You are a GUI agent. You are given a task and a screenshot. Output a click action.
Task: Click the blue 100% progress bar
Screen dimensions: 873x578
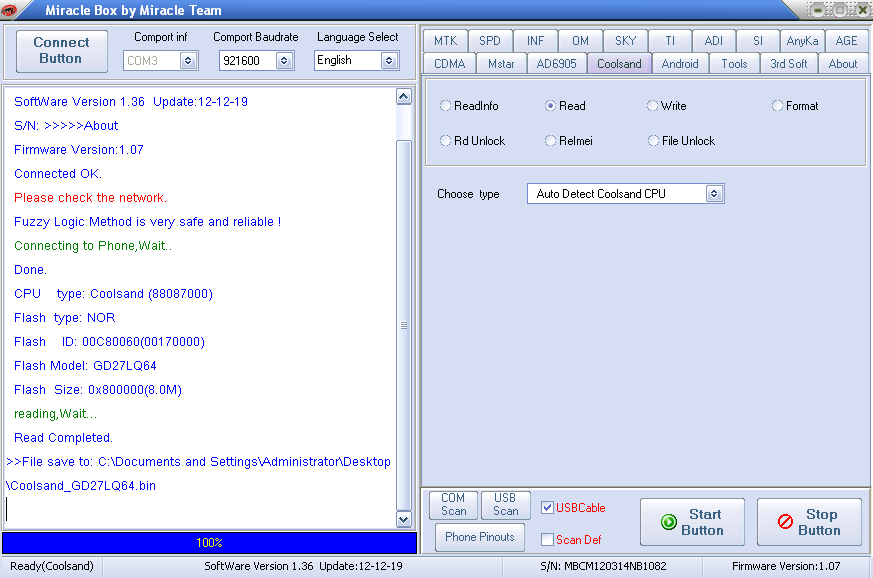click(x=209, y=542)
